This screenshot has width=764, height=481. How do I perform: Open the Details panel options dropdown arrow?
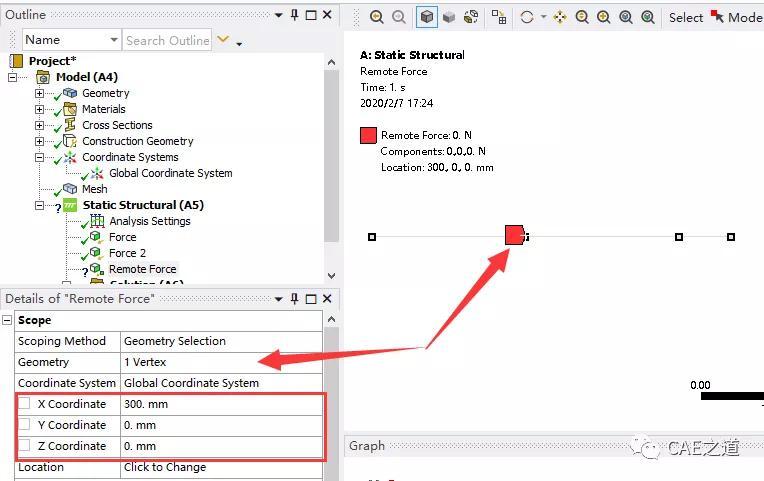[278, 299]
